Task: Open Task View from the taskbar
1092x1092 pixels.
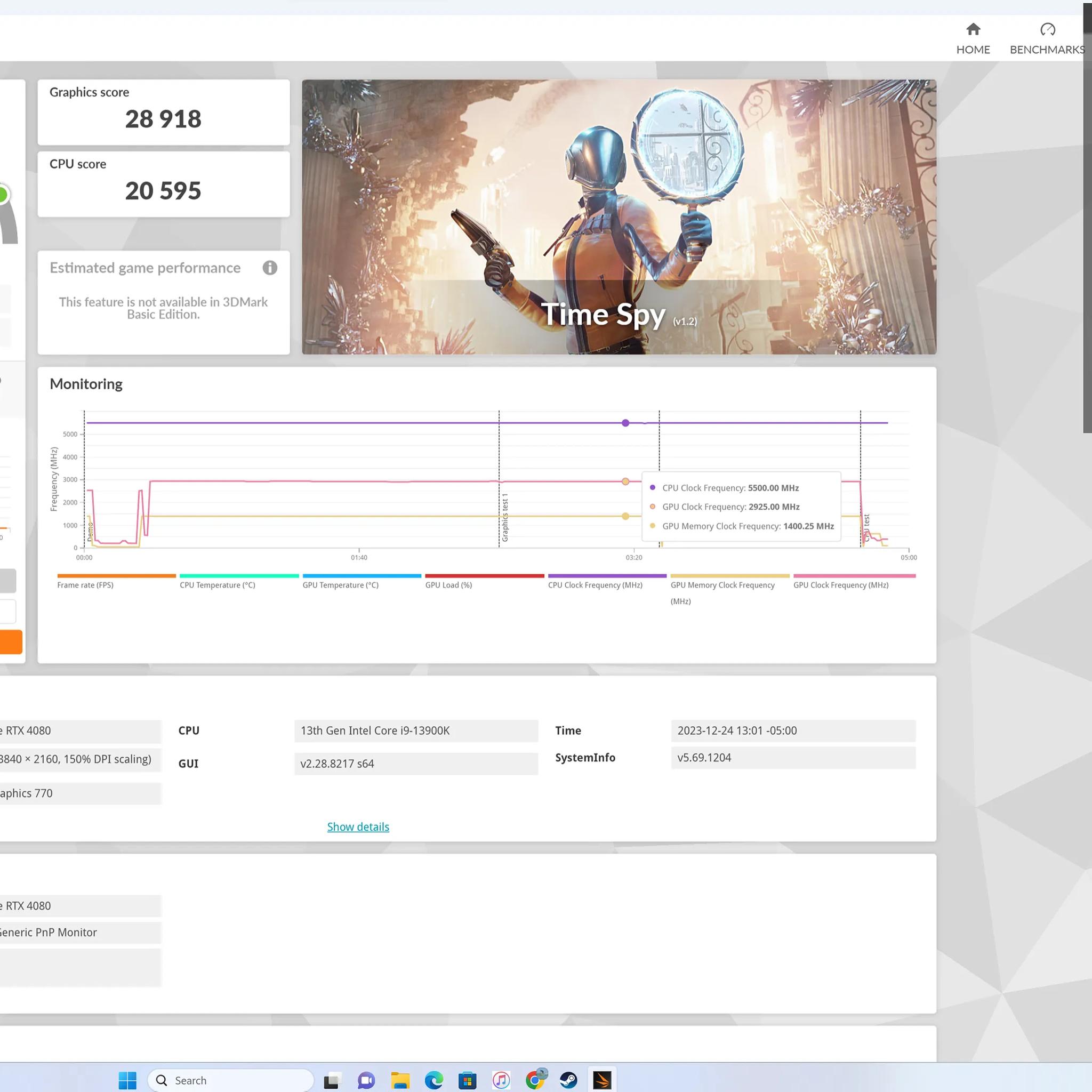Action: point(332,1080)
